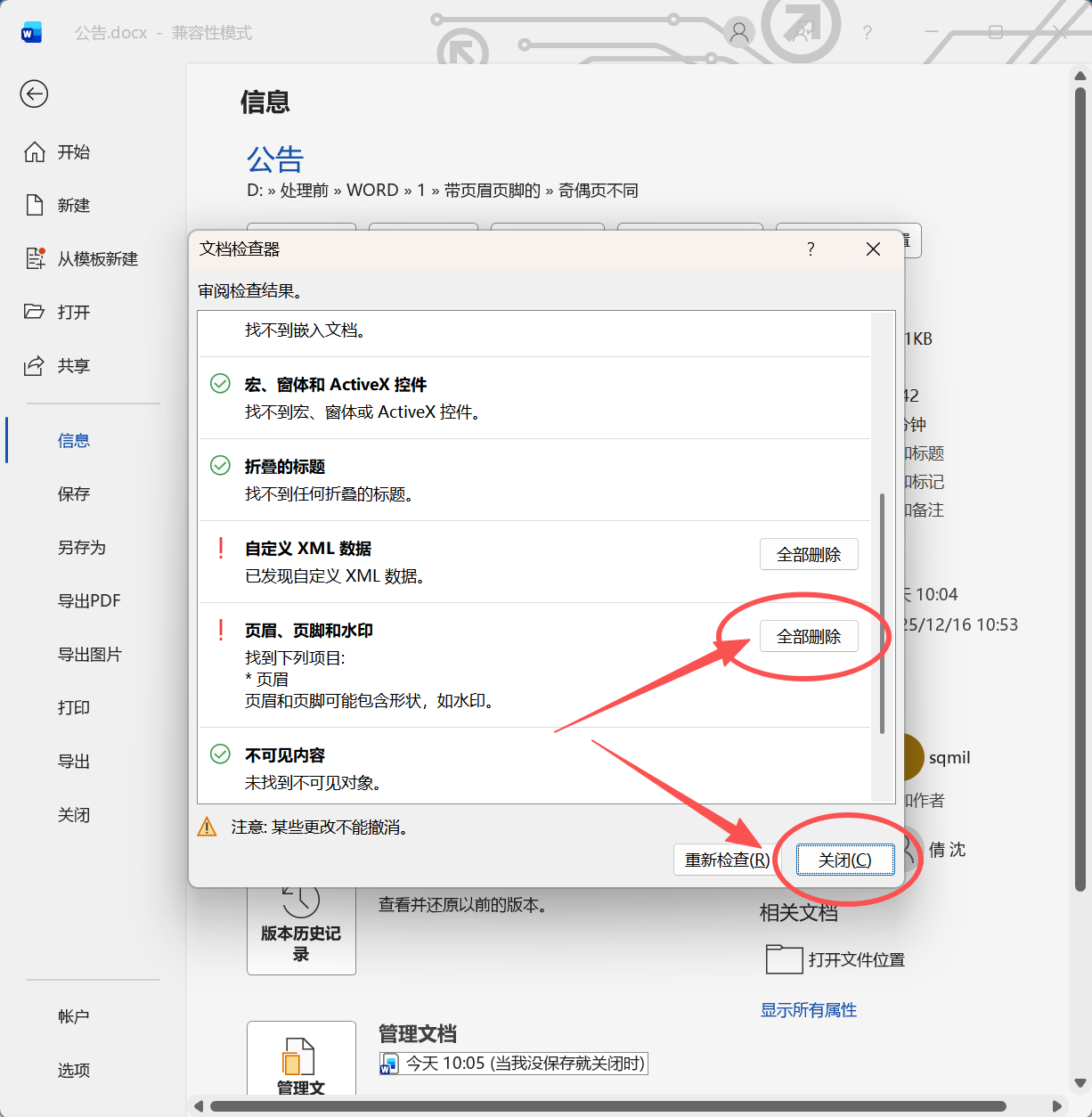The height and width of the screenshot is (1117, 1092).
Task: Click the folder icon next to 打开文件位置
Action: pyautogui.click(x=784, y=959)
